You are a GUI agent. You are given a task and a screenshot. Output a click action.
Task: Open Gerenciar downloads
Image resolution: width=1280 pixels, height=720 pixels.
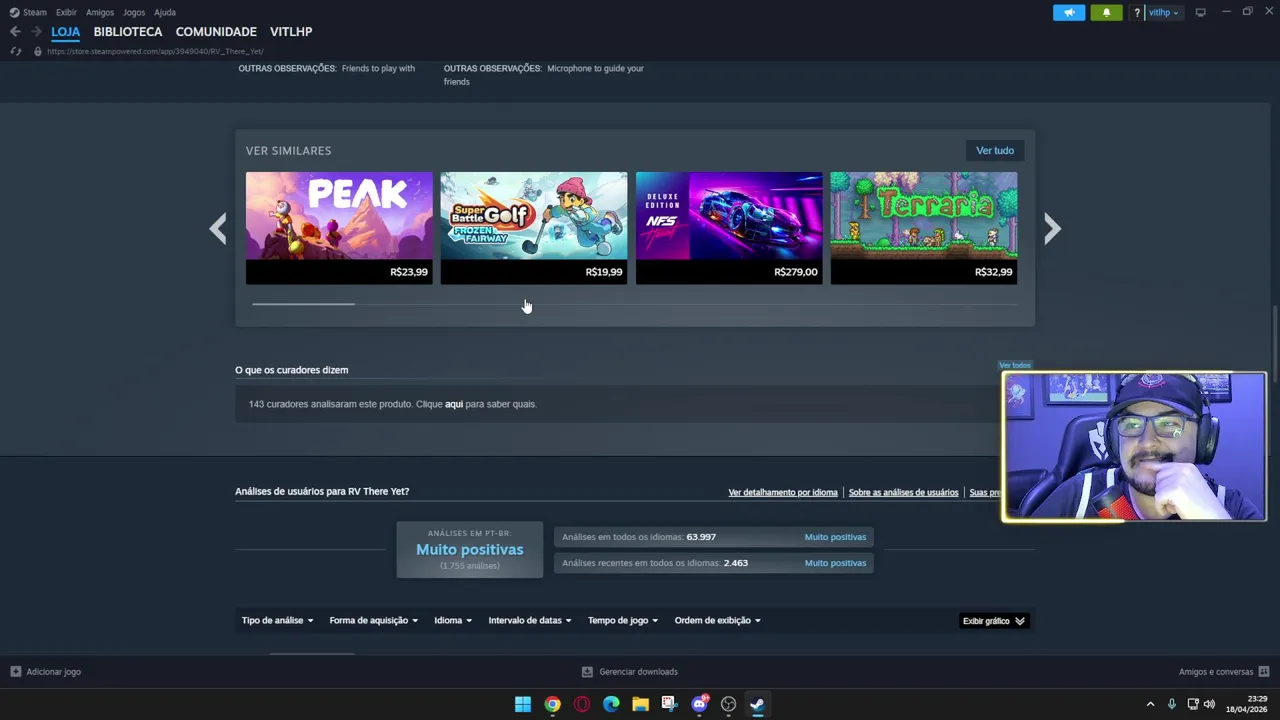pos(630,672)
